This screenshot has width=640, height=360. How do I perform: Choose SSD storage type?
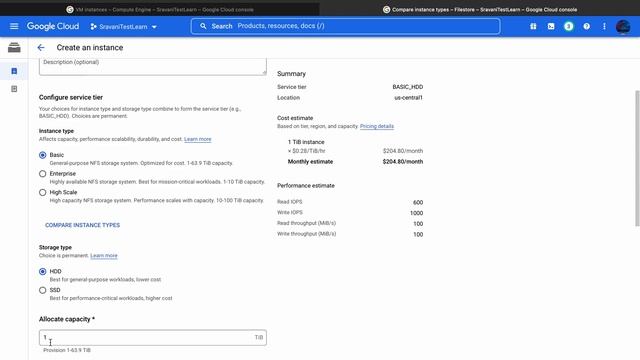[x=42, y=290]
